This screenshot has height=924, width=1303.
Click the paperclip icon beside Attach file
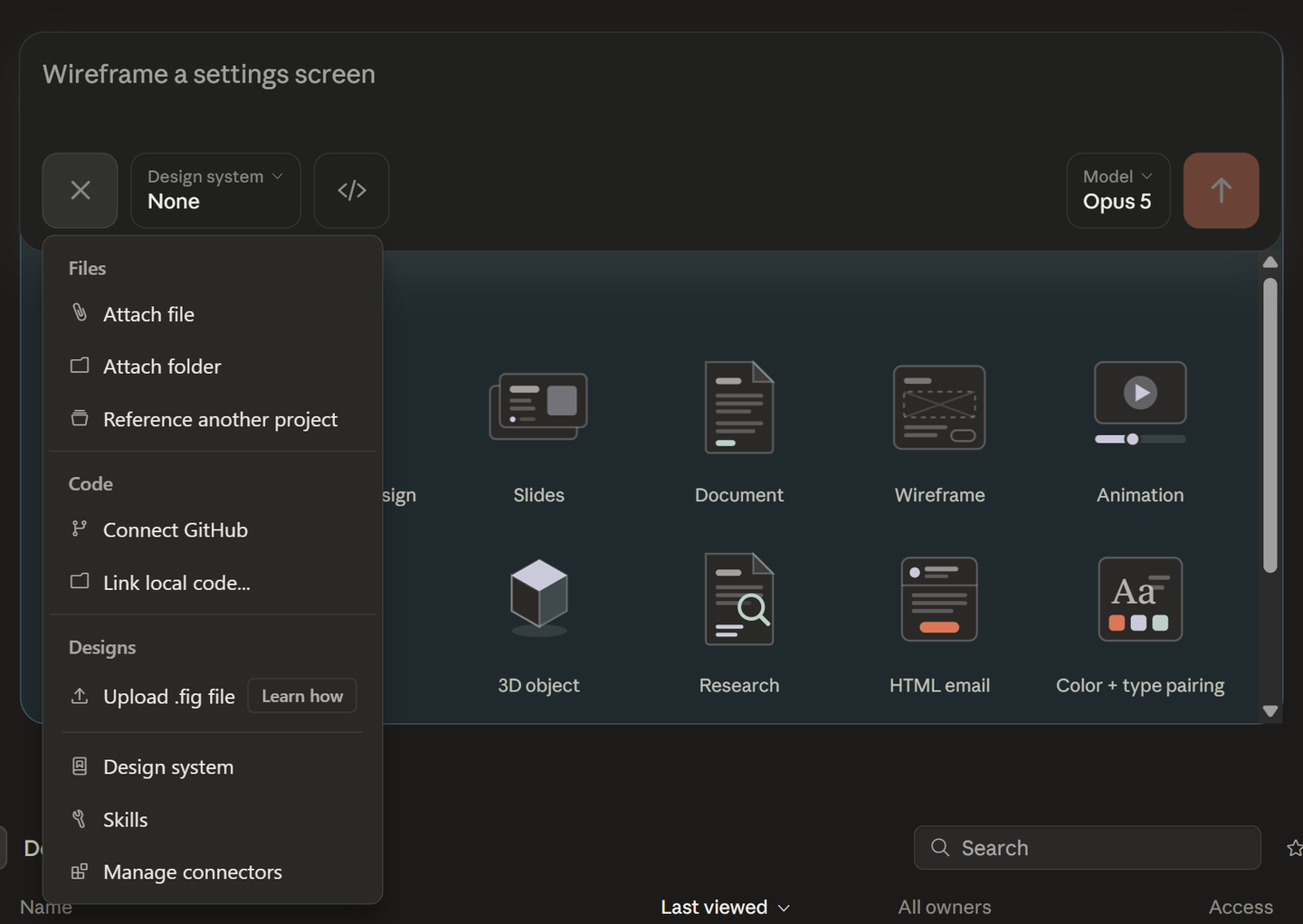80,313
